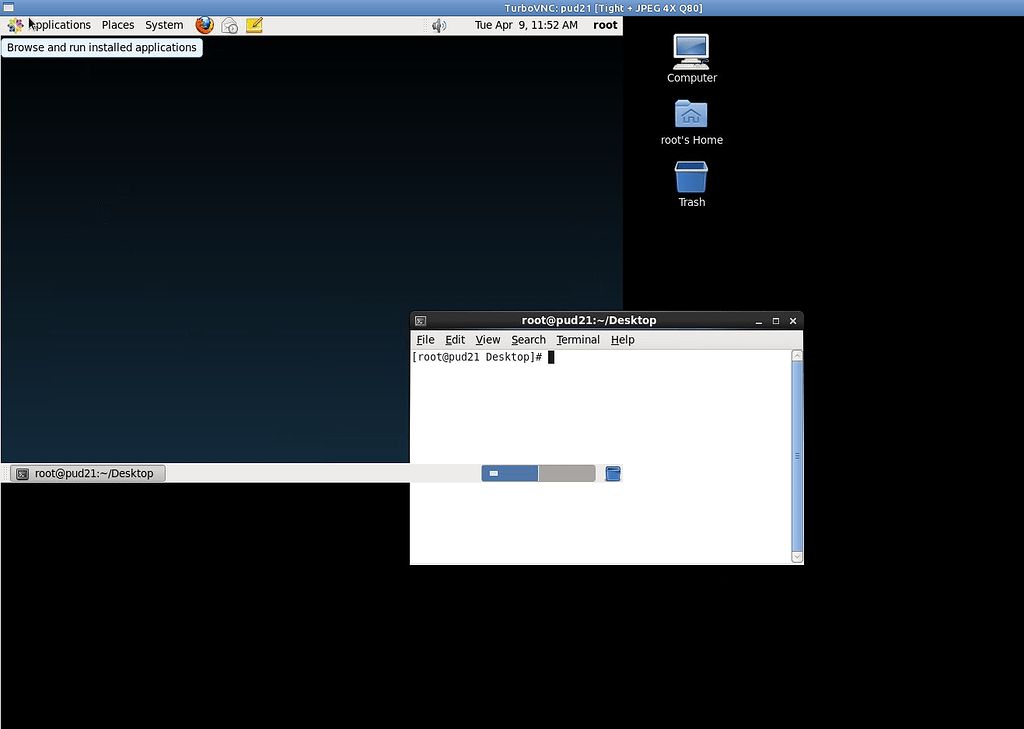
Task: Click the terminal scrollbar down arrow
Action: point(797,555)
